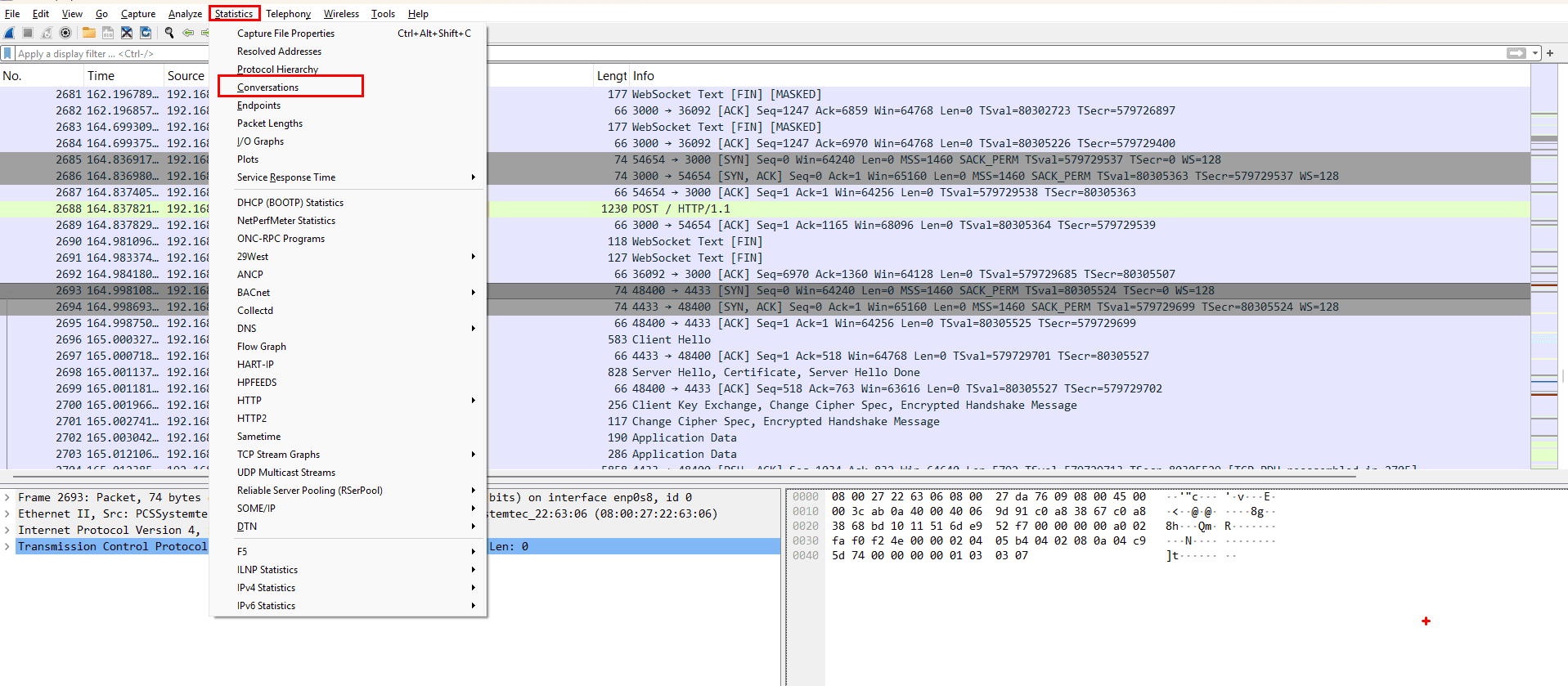Image resolution: width=1568 pixels, height=686 pixels.
Task: Choose the Endpoints menu entry
Action: 258,105
